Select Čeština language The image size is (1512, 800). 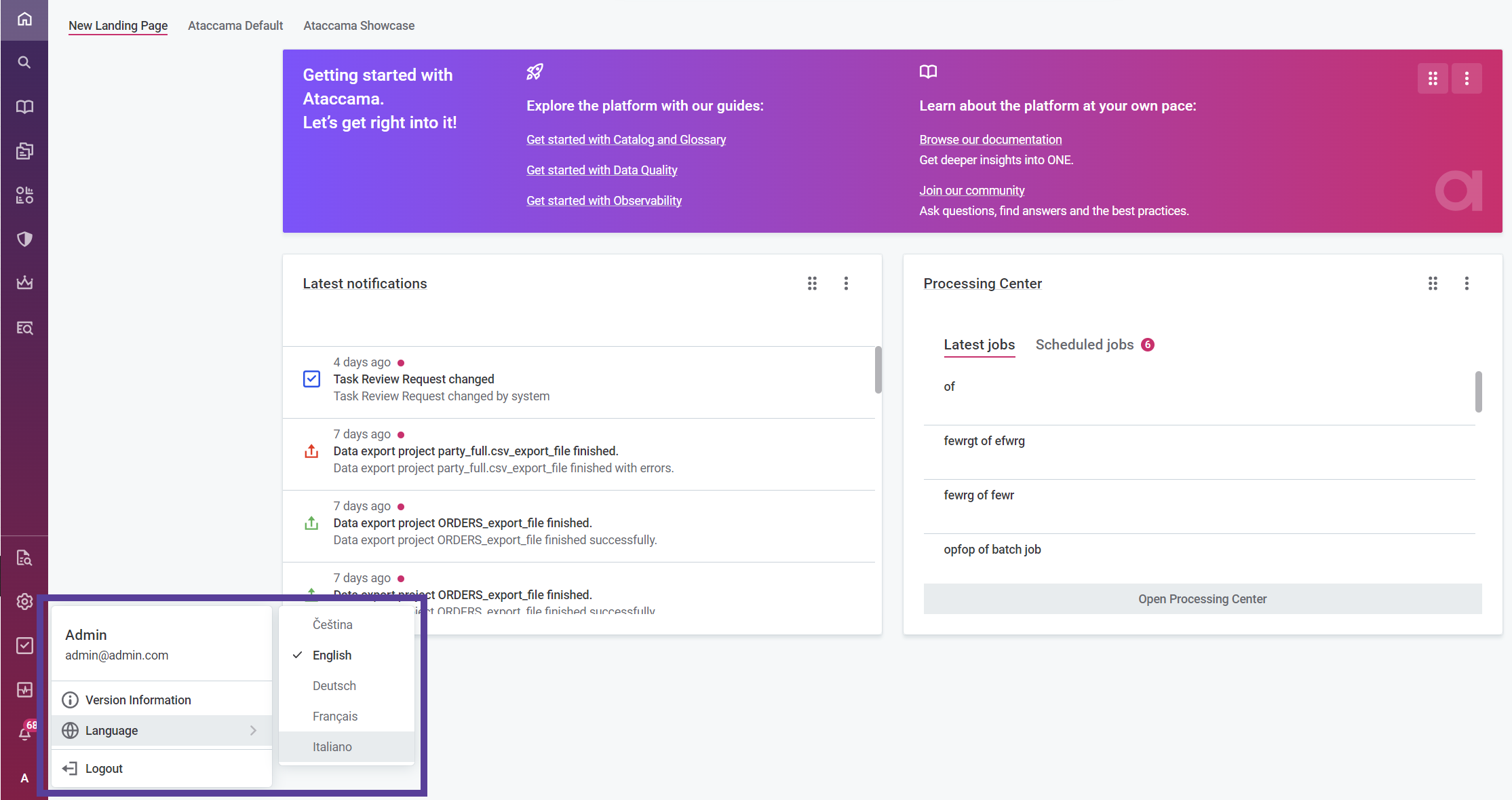(x=347, y=625)
